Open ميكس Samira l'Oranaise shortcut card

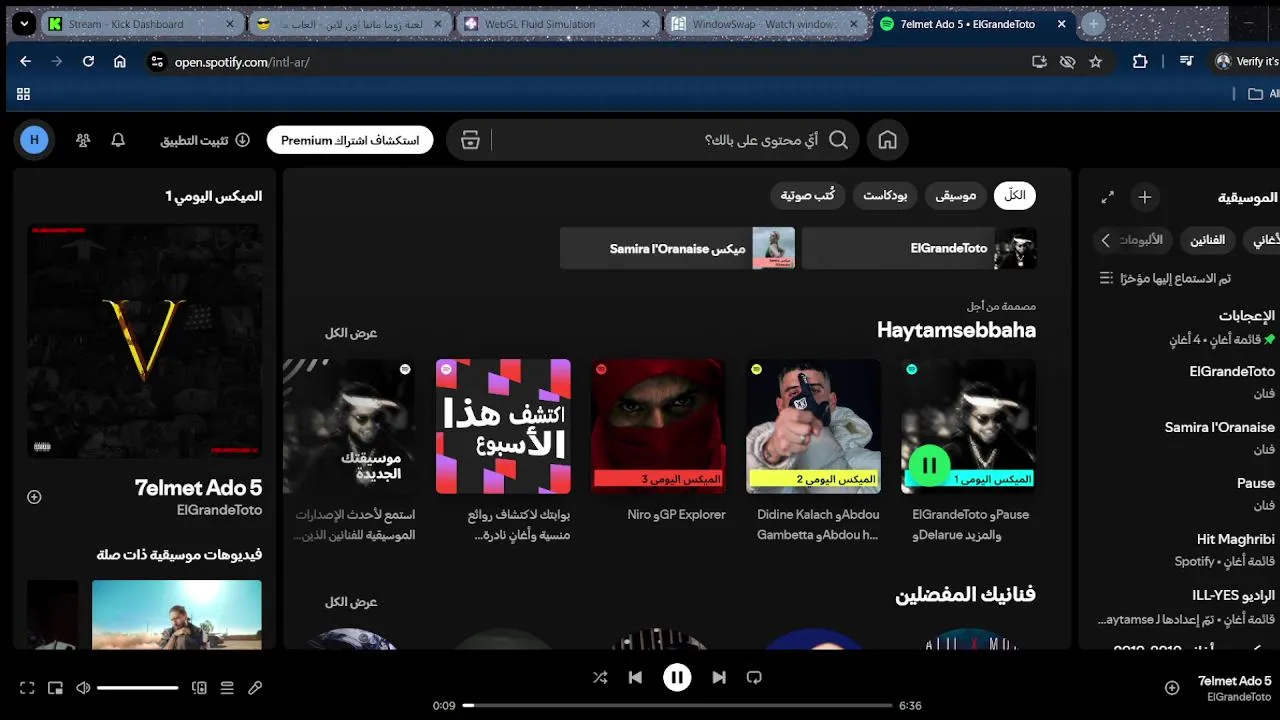pyautogui.click(x=677, y=248)
